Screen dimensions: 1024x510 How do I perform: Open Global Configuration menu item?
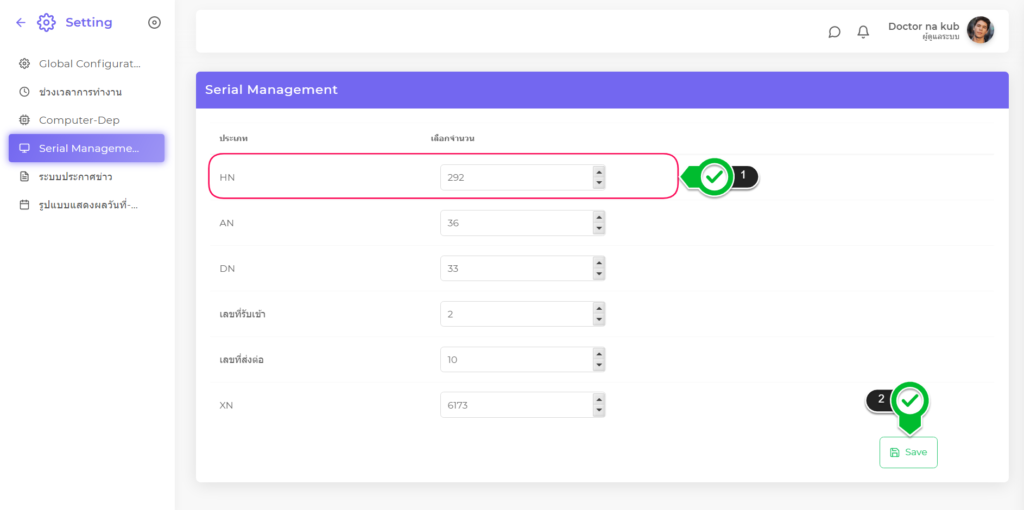tap(89, 64)
